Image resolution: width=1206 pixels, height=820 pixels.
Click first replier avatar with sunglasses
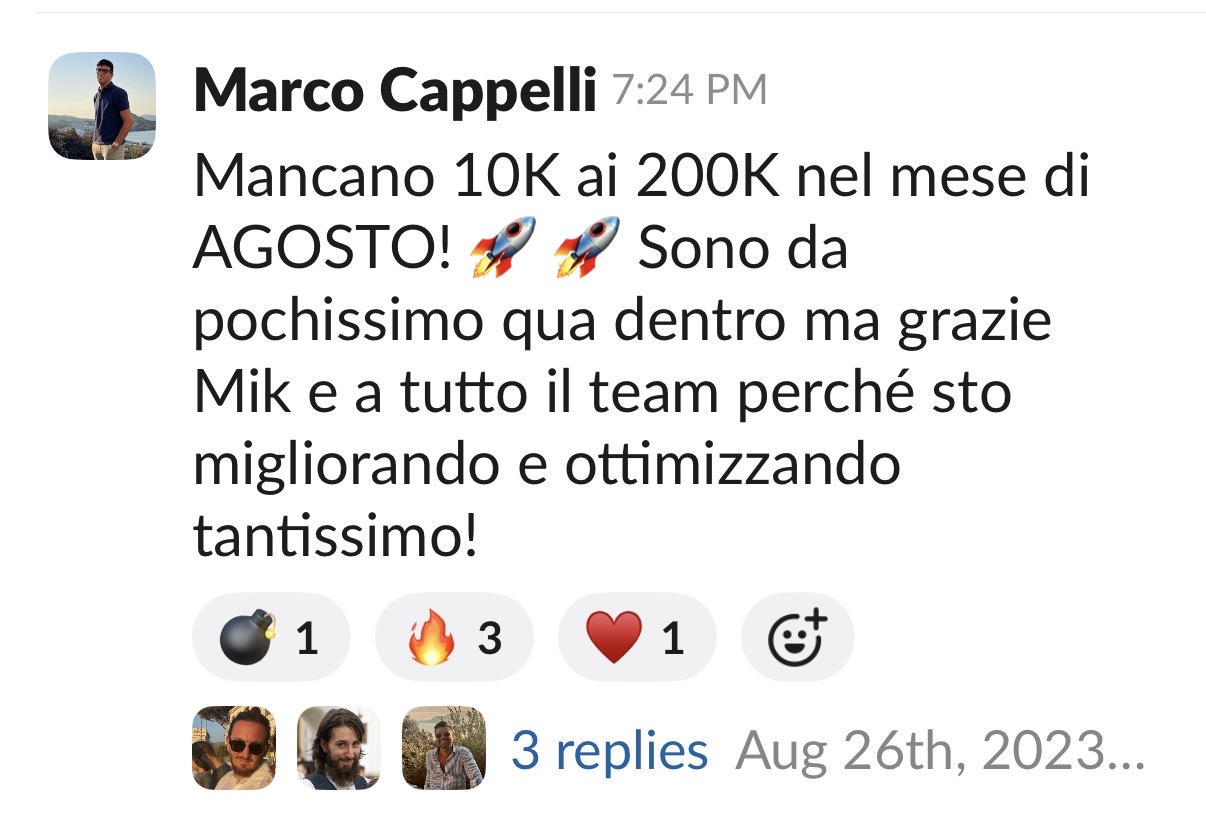(233, 748)
